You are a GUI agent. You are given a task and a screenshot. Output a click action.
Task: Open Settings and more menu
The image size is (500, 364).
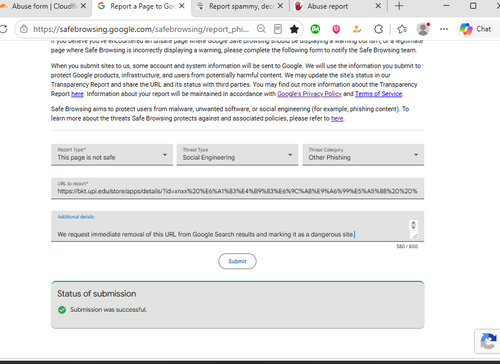[444, 29]
